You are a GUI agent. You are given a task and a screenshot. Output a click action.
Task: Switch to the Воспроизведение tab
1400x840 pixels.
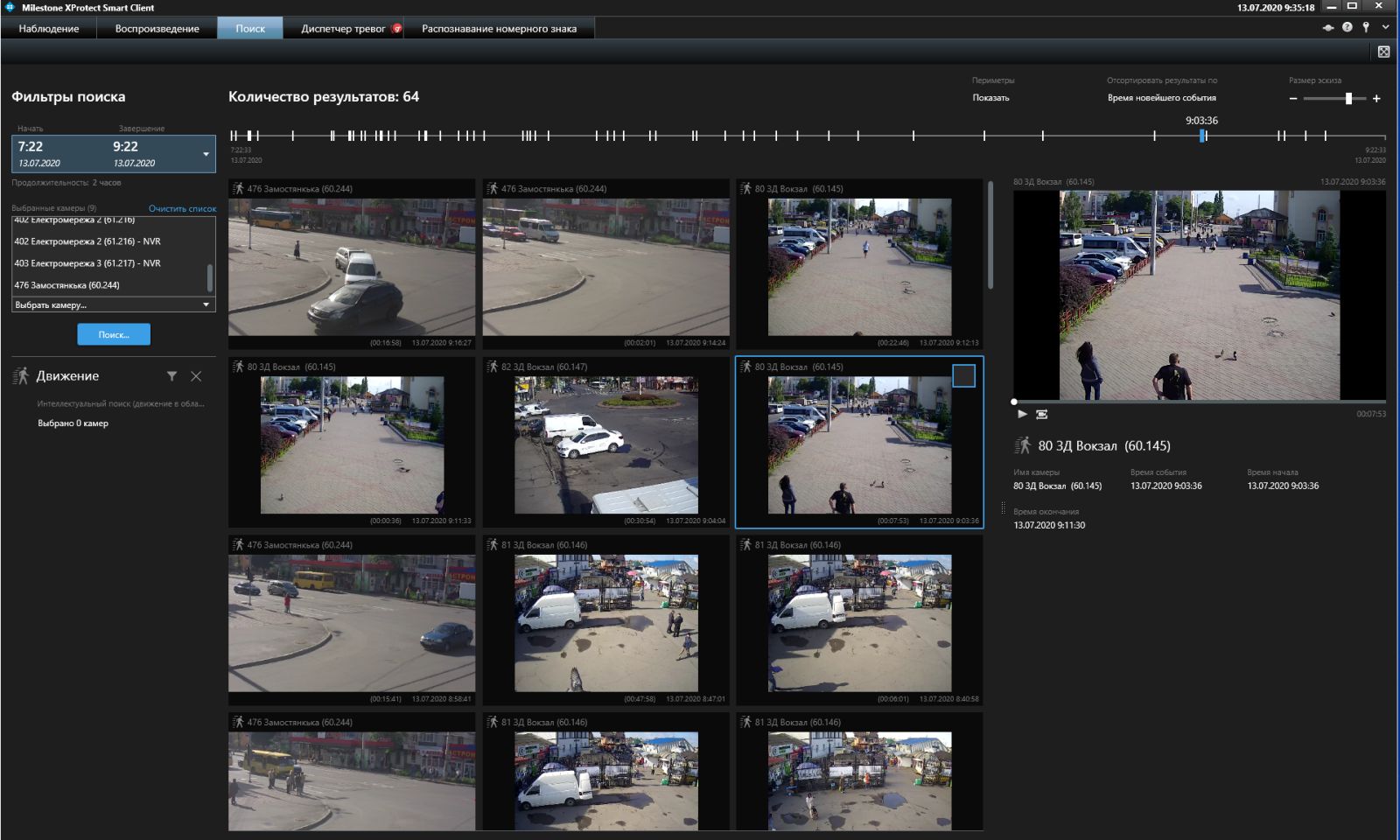coord(157,29)
